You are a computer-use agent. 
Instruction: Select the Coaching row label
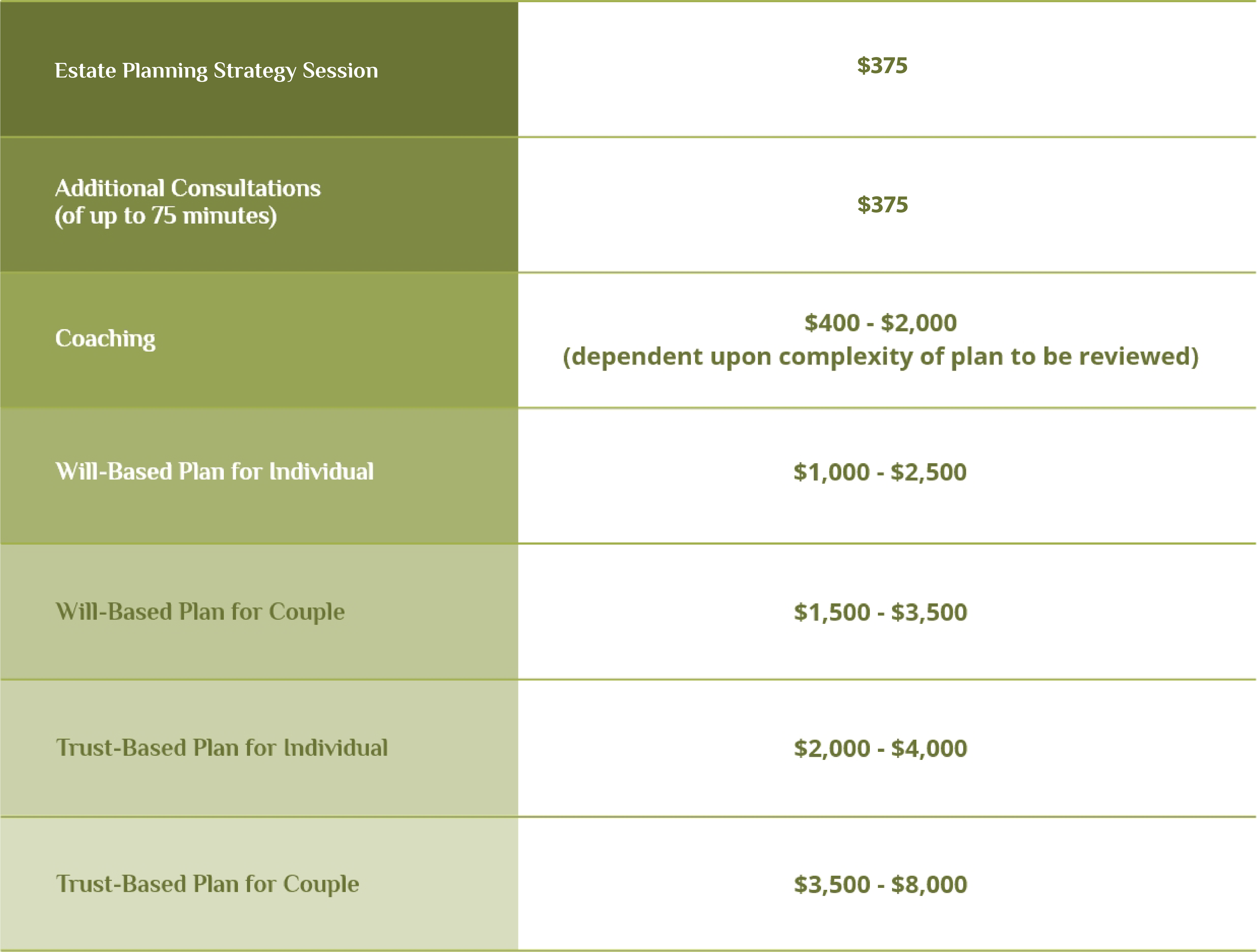point(105,339)
